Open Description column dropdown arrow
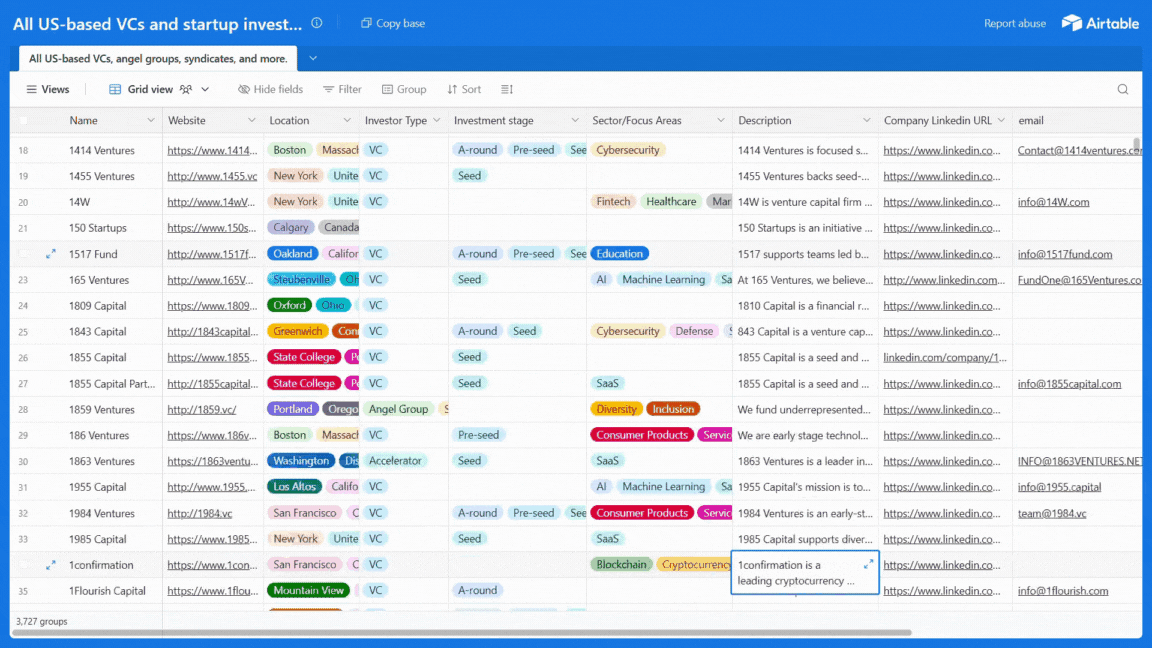Screen dimensions: 1152x648 coord(866,120)
